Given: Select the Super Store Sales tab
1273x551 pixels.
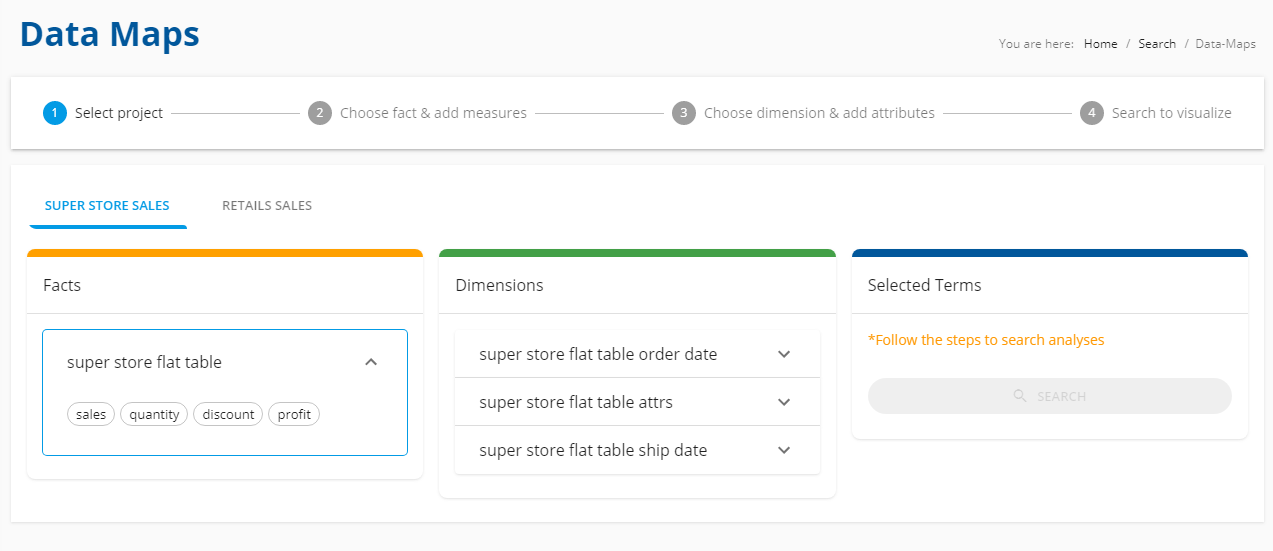Looking at the screenshot, I should [107, 206].
